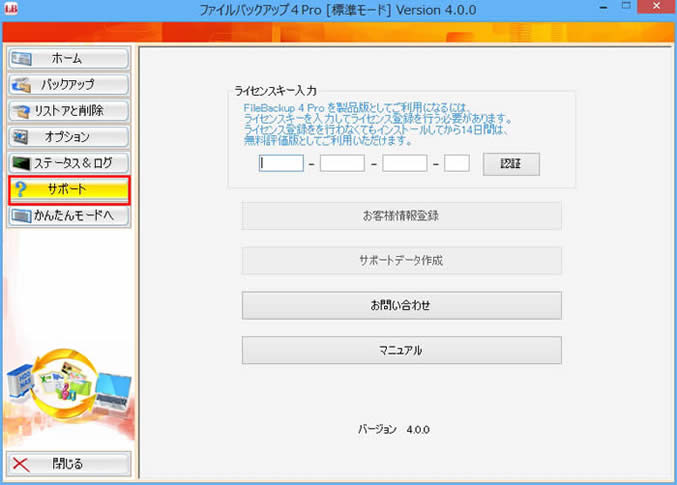Viewport: 677px width, 485px height.
Task: Select the highlighted サポート menu item
Action: (69, 190)
